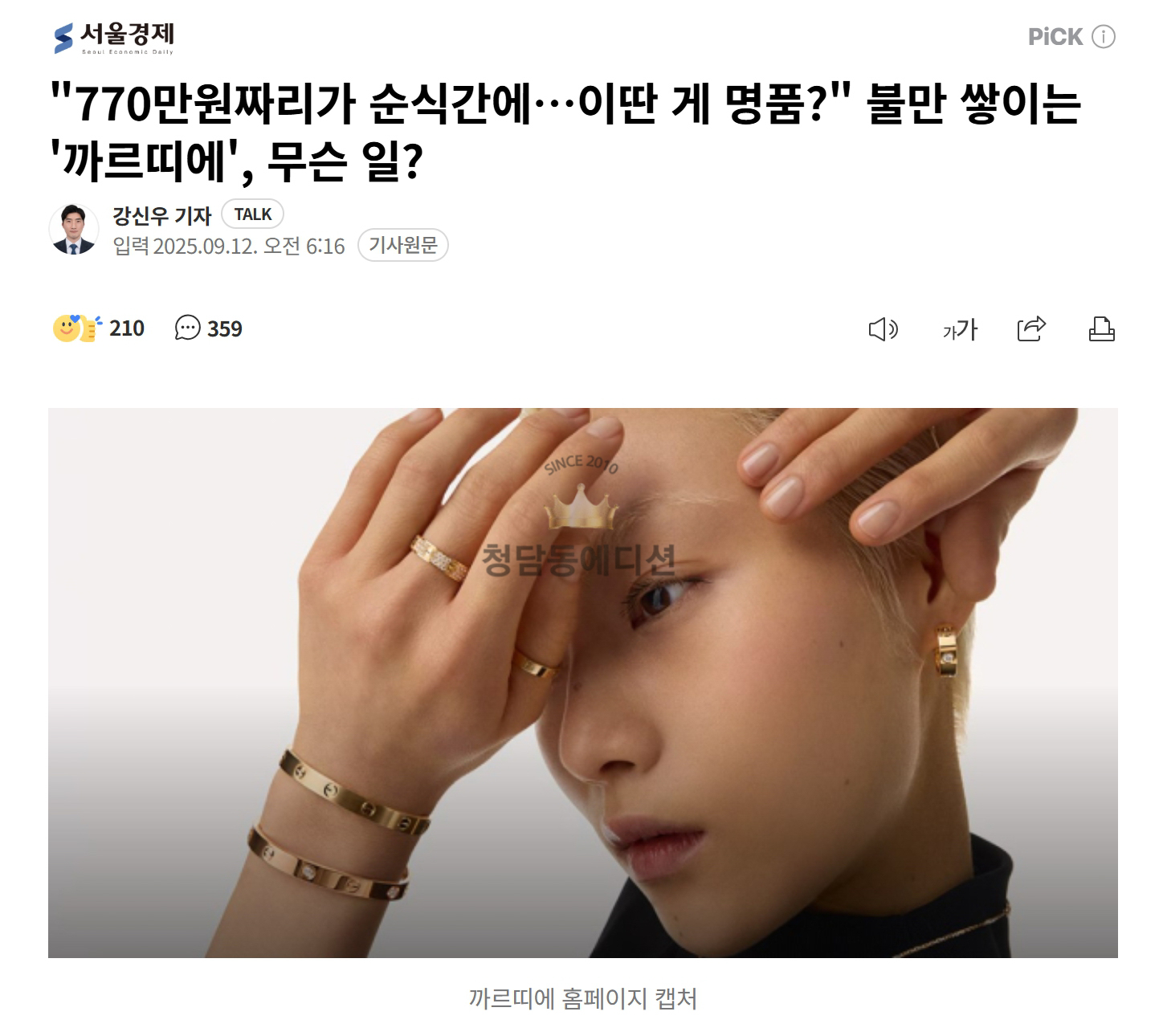This screenshot has width=1159, height=1036.
Task: Click the 359 comment count
Action: (x=225, y=328)
